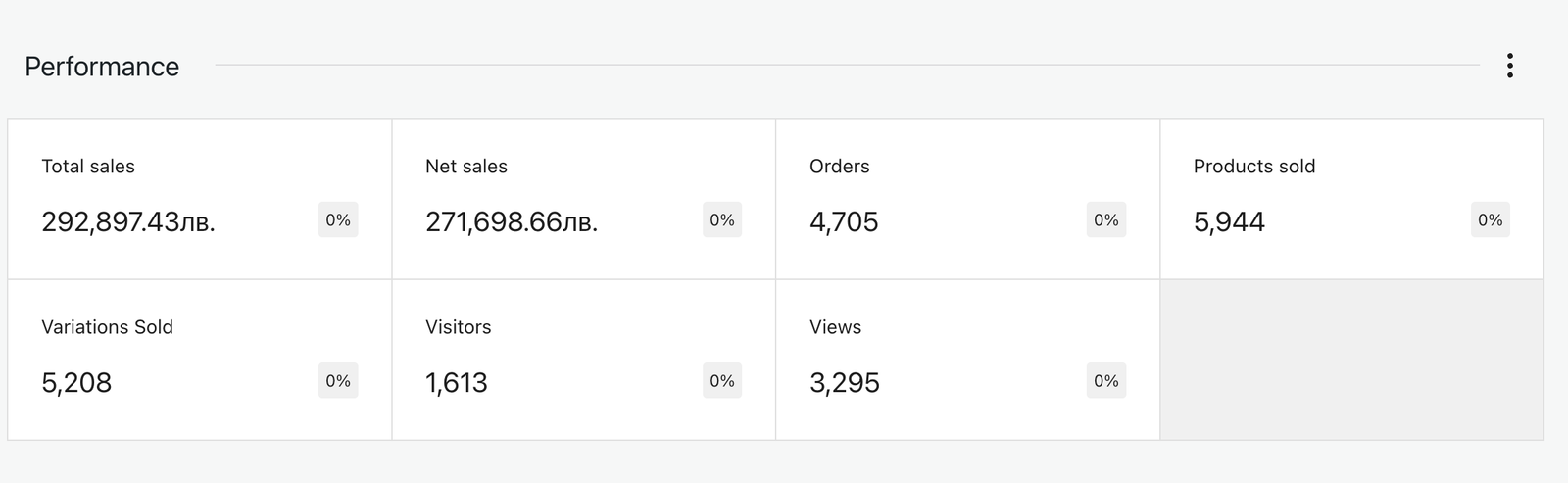Open the Products sold report card
The image size is (1568, 483).
pyautogui.click(x=1254, y=167)
